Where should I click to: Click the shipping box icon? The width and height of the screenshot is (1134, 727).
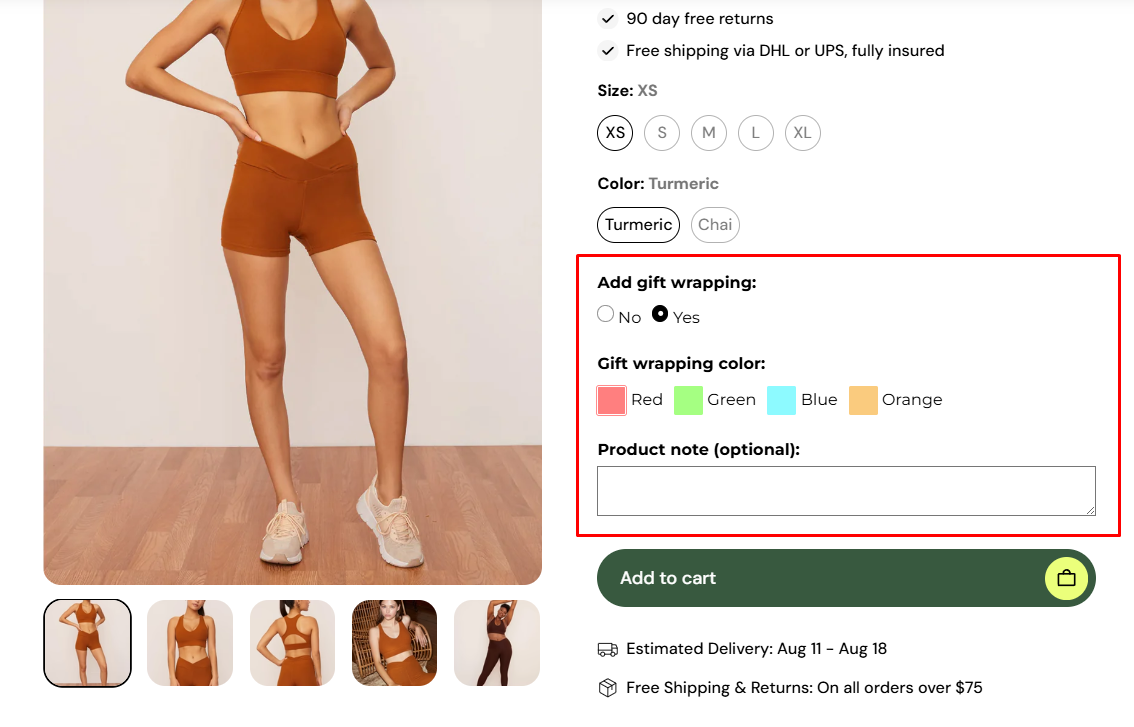[607, 688]
